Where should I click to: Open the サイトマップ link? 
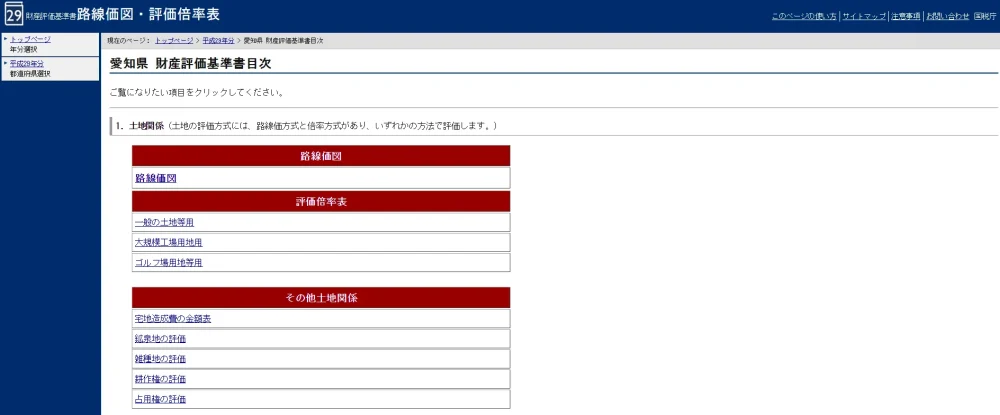tap(863, 17)
